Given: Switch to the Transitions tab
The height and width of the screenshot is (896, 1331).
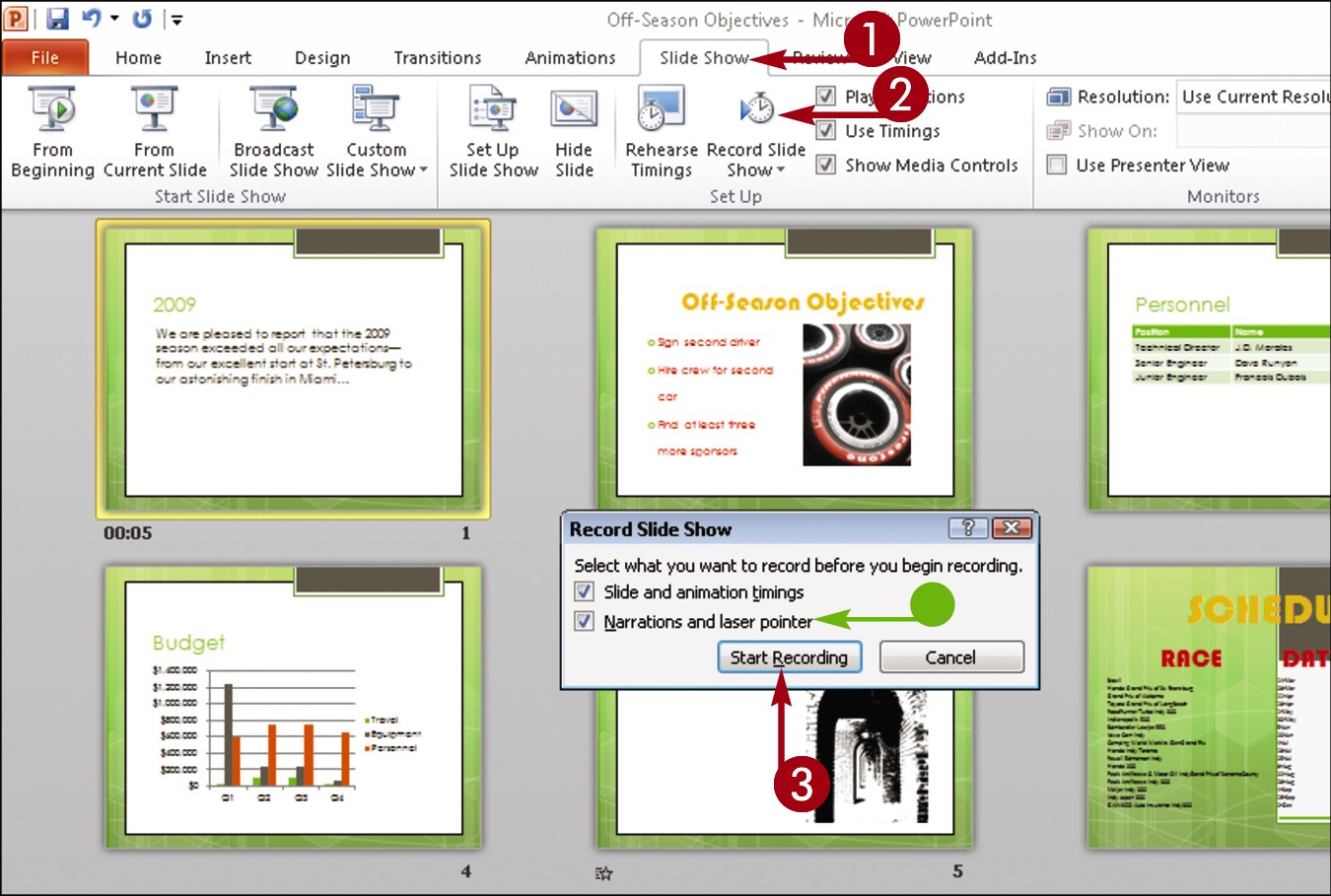Looking at the screenshot, I should (x=438, y=57).
